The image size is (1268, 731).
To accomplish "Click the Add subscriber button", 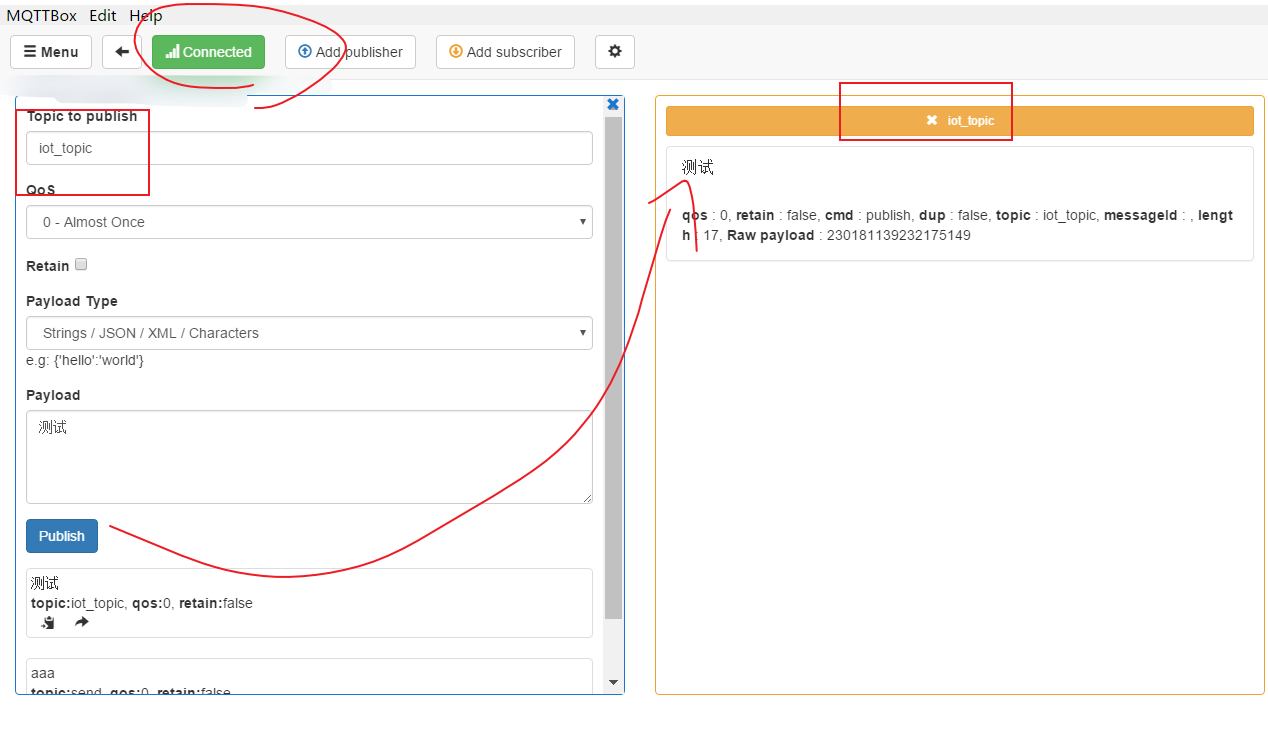I will (505, 51).
